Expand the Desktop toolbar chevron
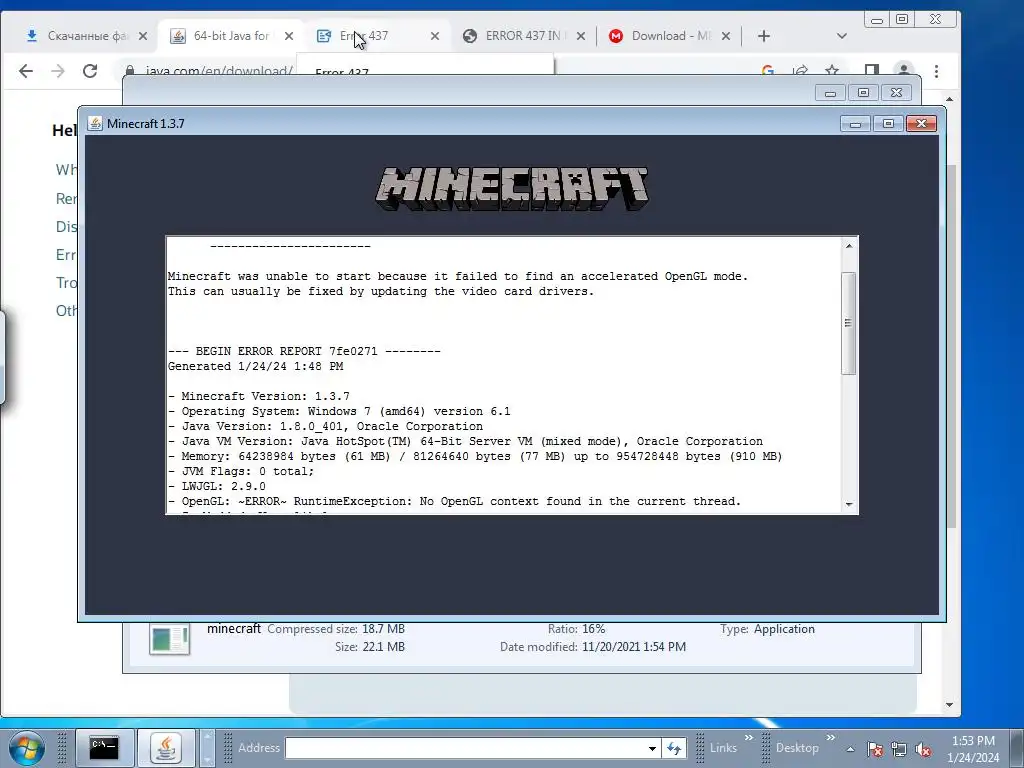Image resolution: width=1024 pixels, height=768 pixels. click(x=830, y=738)
